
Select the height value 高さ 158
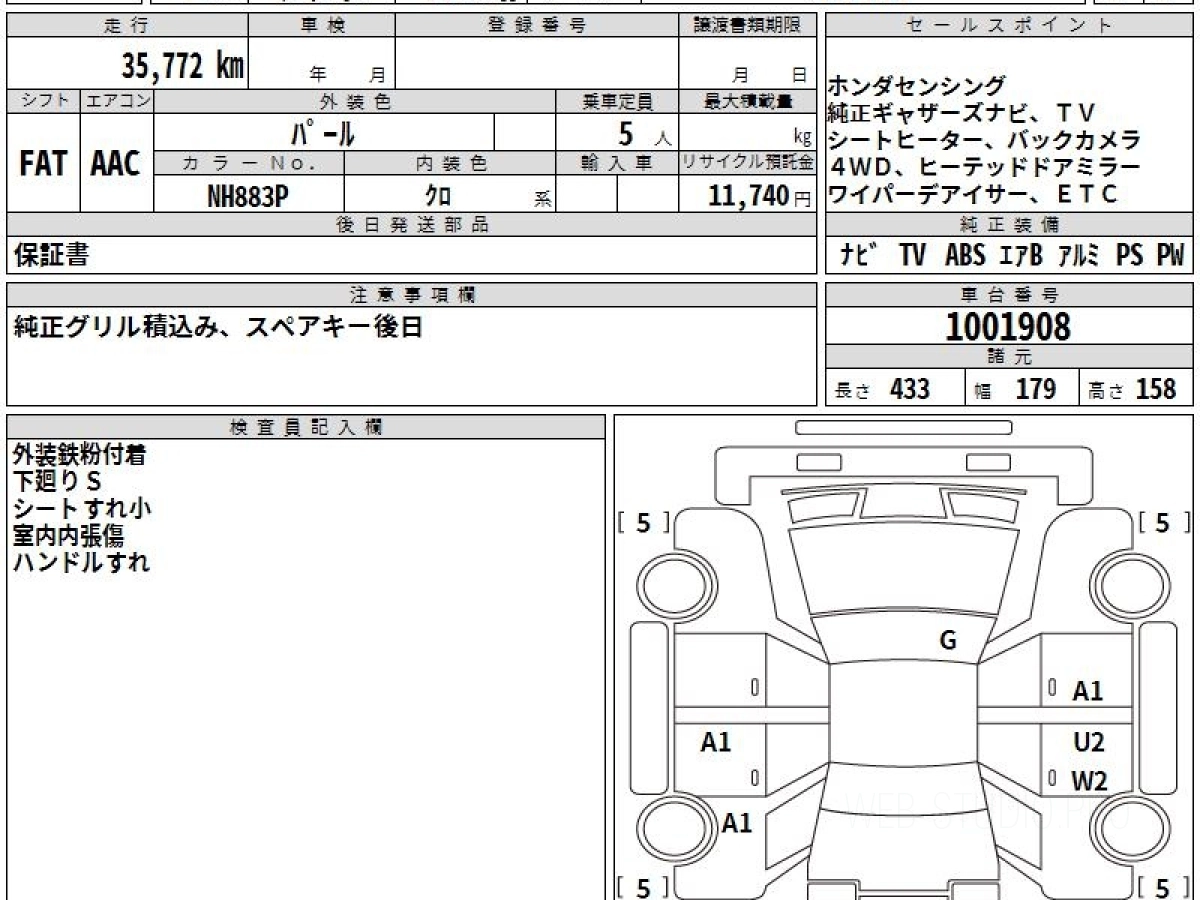point(1134,389)
